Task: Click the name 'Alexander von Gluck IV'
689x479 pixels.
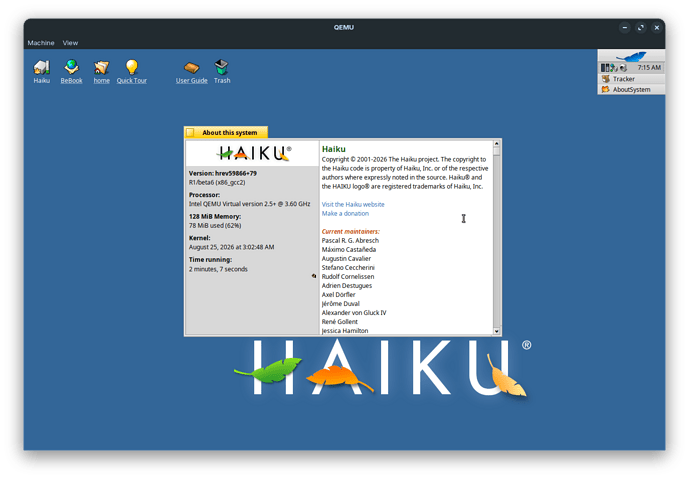Action: tap(354, 313)
